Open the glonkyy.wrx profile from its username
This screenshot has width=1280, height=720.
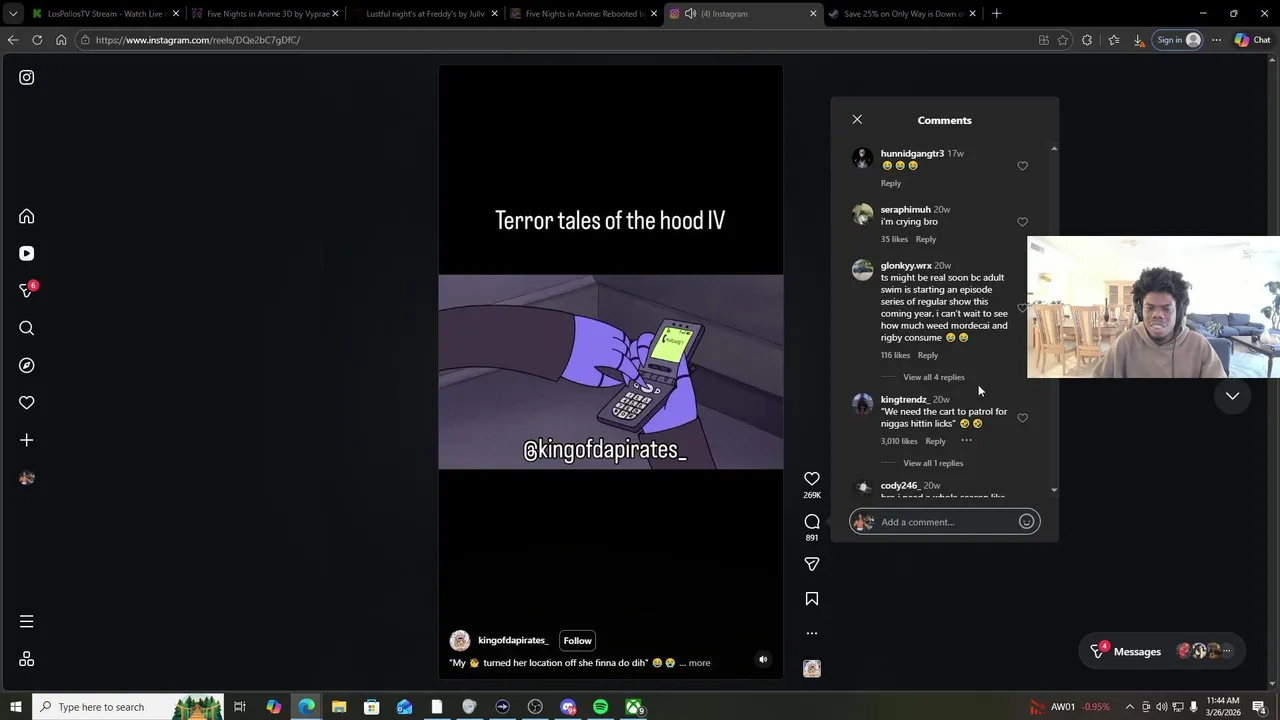point(906,266)
